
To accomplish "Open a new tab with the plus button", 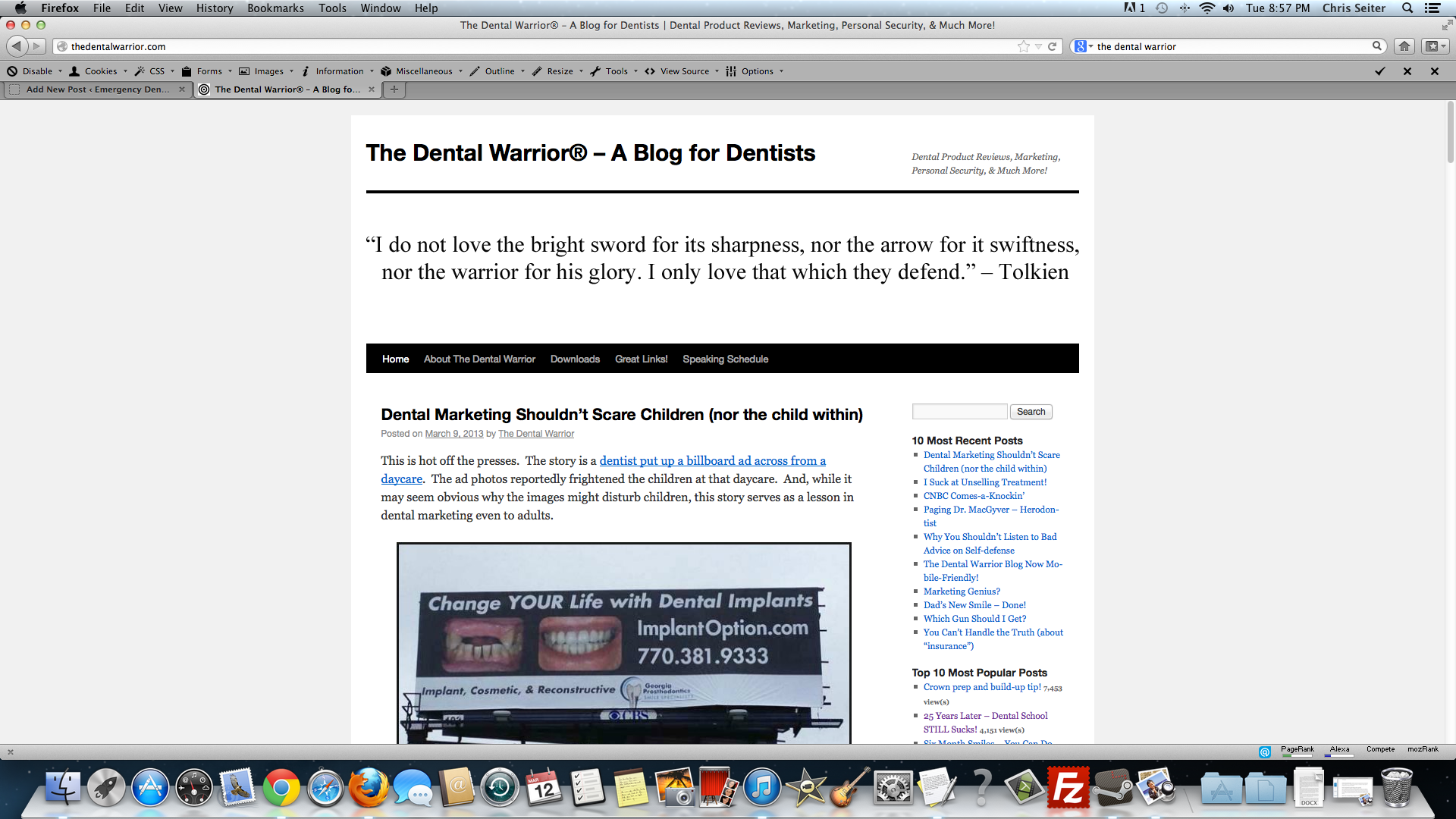I will point(394,89).
